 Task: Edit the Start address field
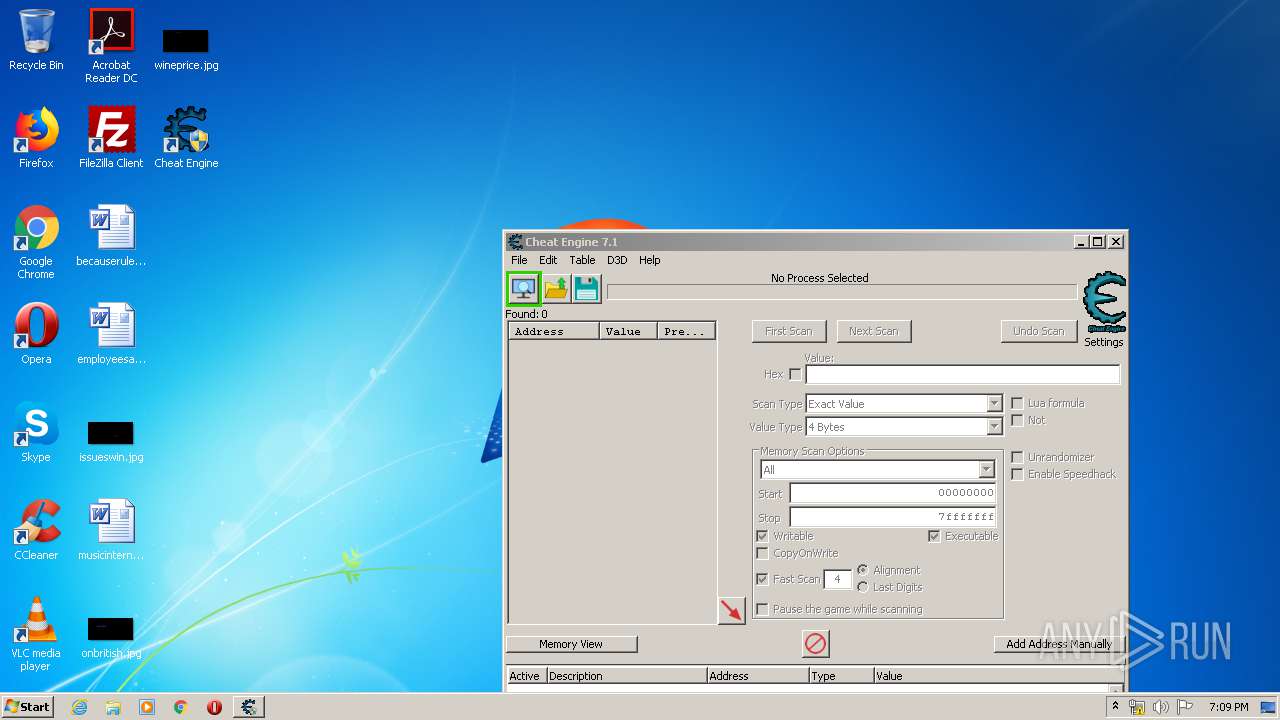[x=892, y=493]
